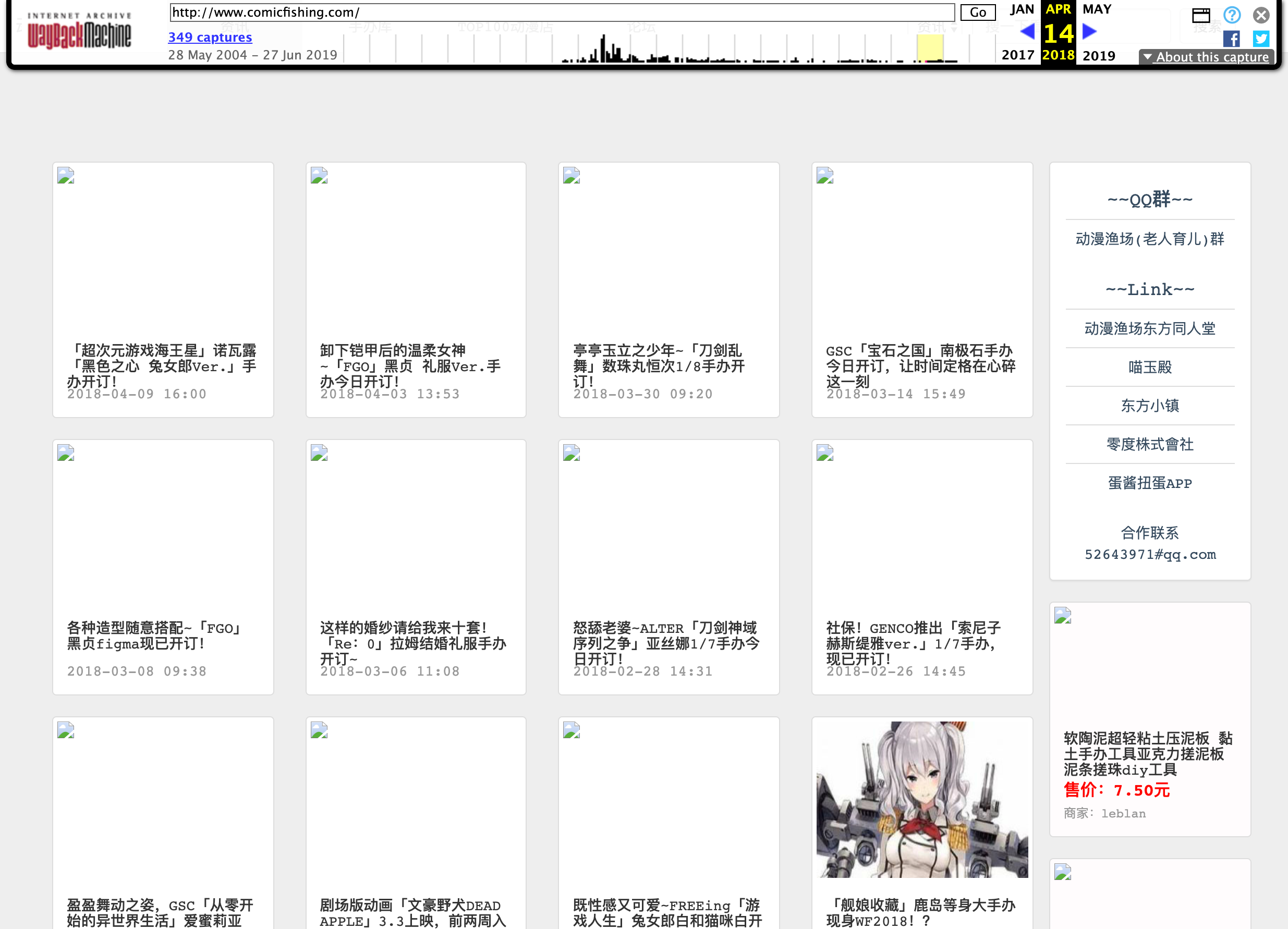Open 零度株式會社 sidebar link
This screenshot has width=1288, height=929.
[x=1150, y=445]
